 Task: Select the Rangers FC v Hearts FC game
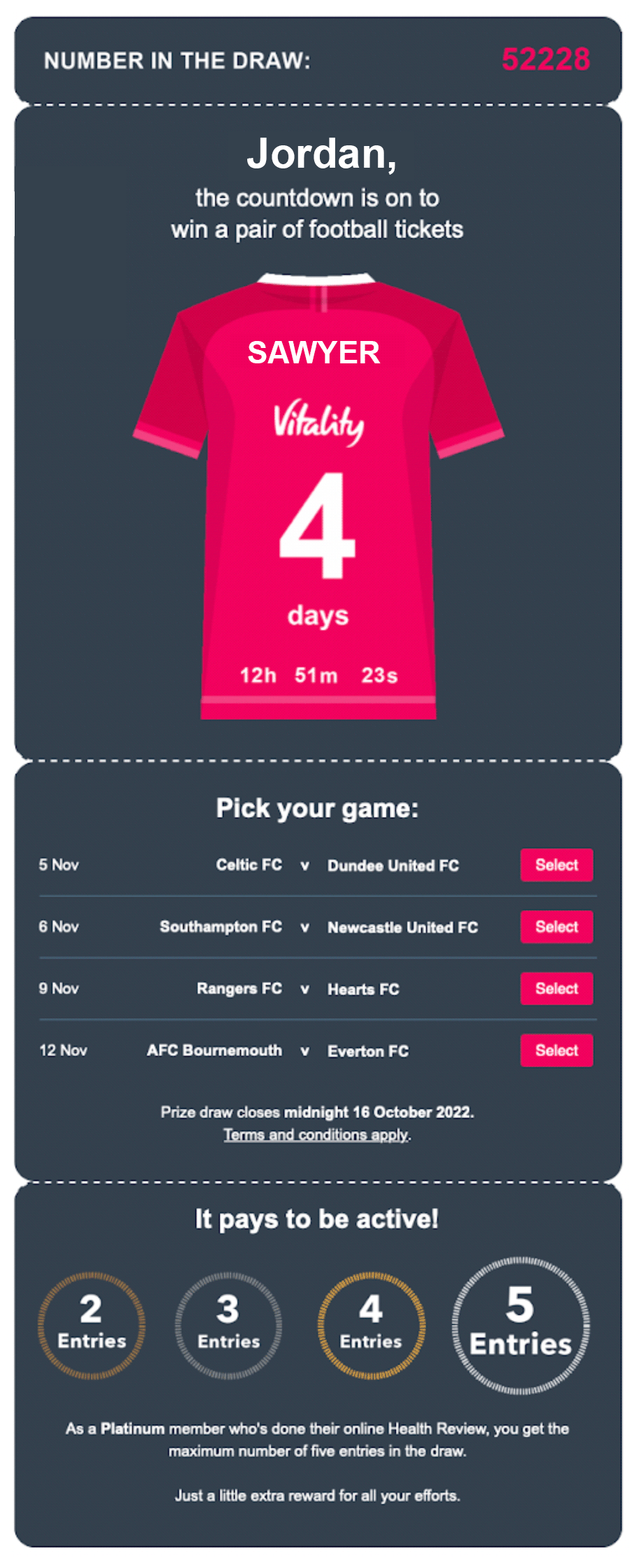pos(557,988)
